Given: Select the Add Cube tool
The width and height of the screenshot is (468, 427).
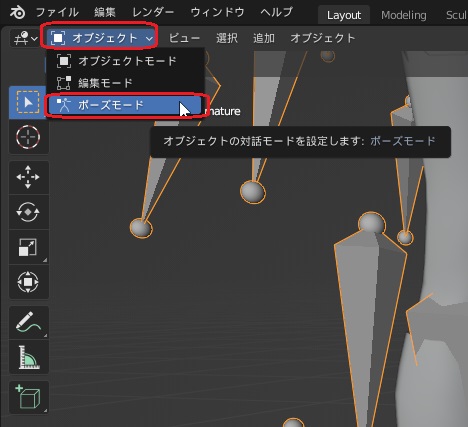Looking at the screenshot, I should pos(28,397).
